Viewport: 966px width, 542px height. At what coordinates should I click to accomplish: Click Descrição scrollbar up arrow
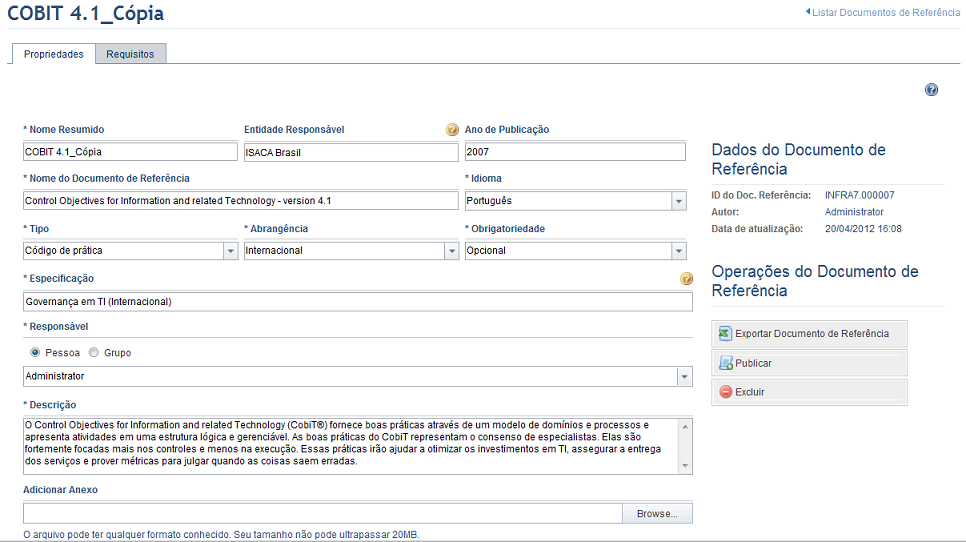pos(685,426)
